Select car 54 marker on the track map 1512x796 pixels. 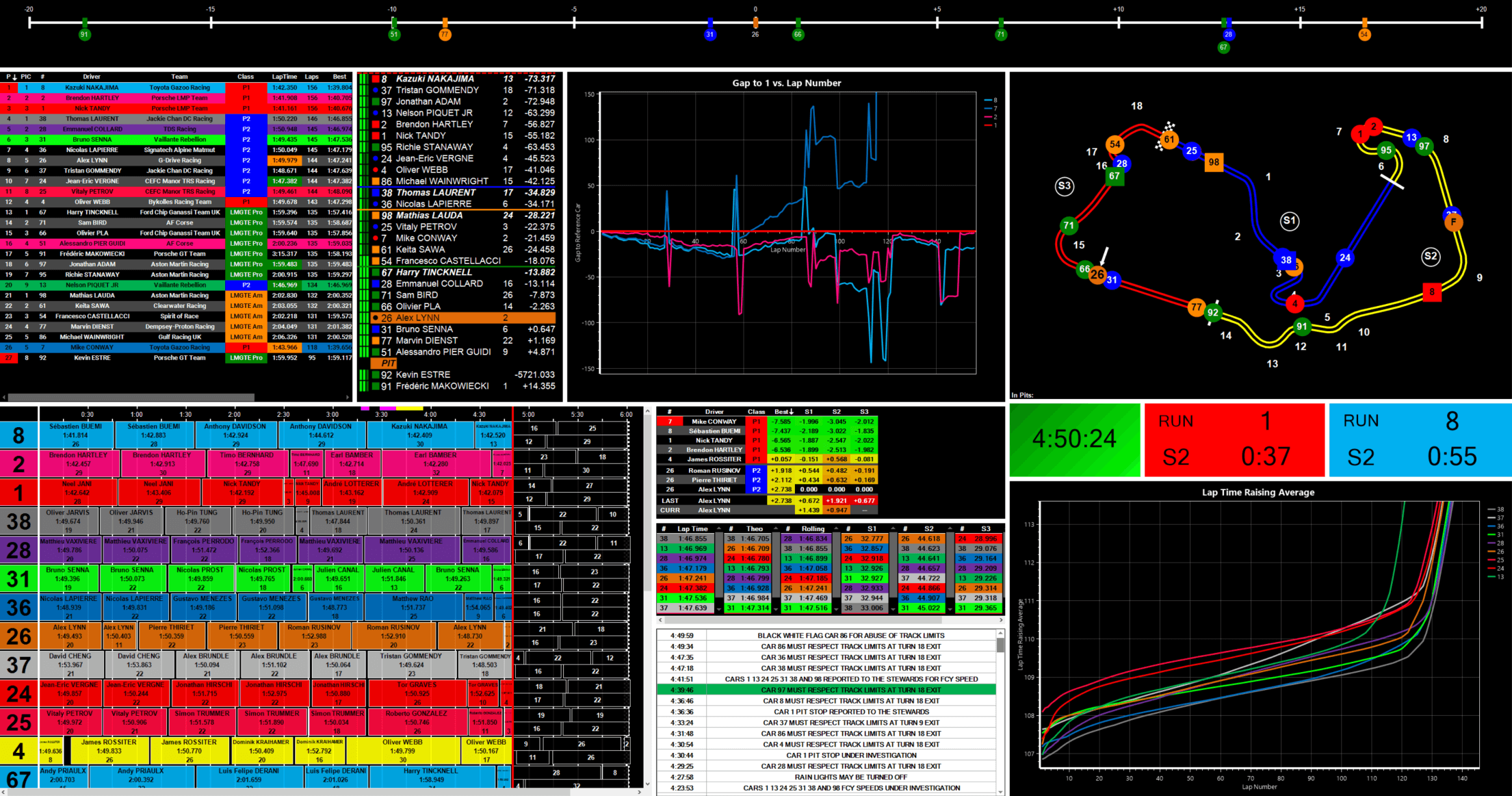point(1115,144)
